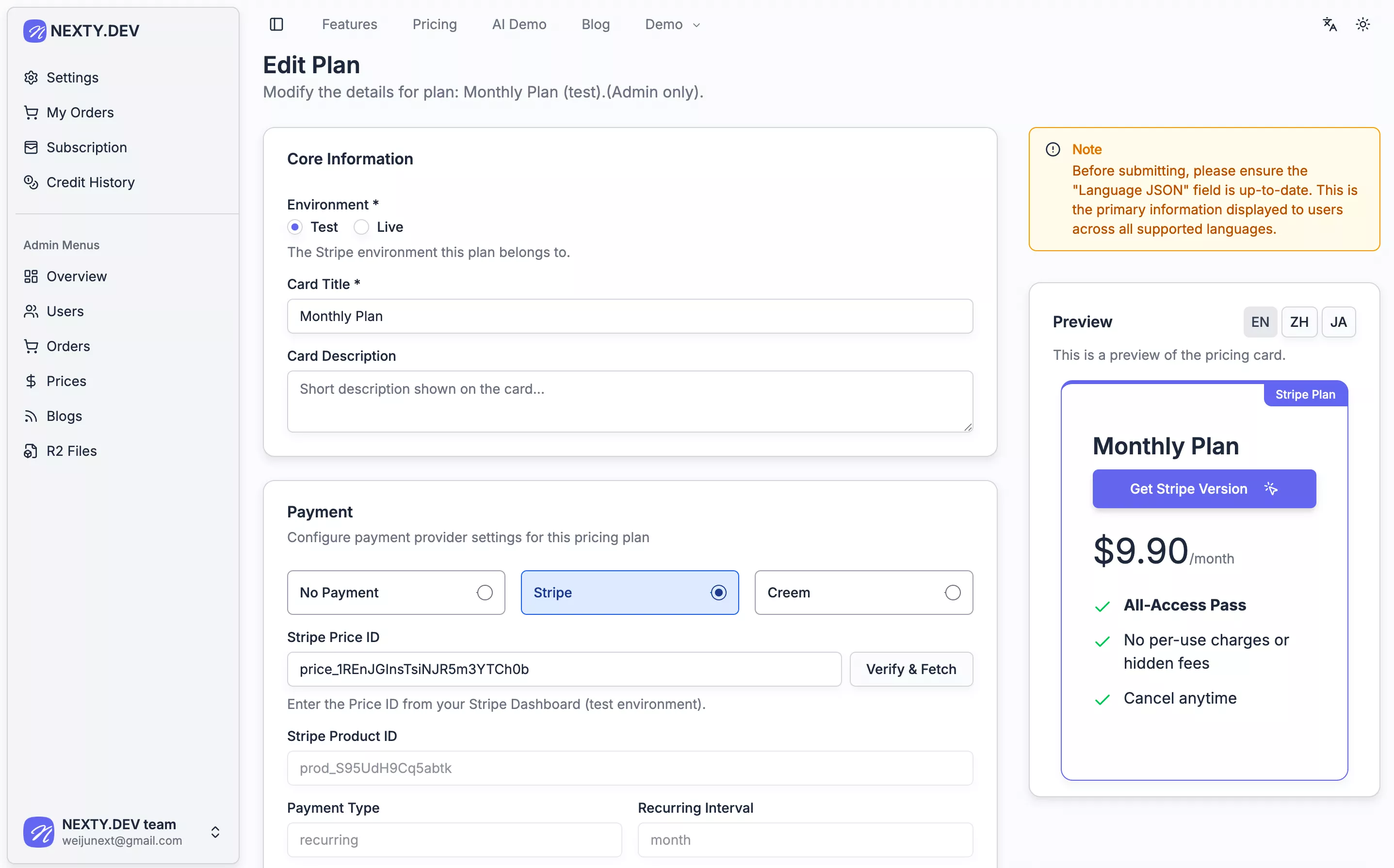Open Credit History coins icon
1394x868 pixels.
pyautogui.click(x=31, y=182)
